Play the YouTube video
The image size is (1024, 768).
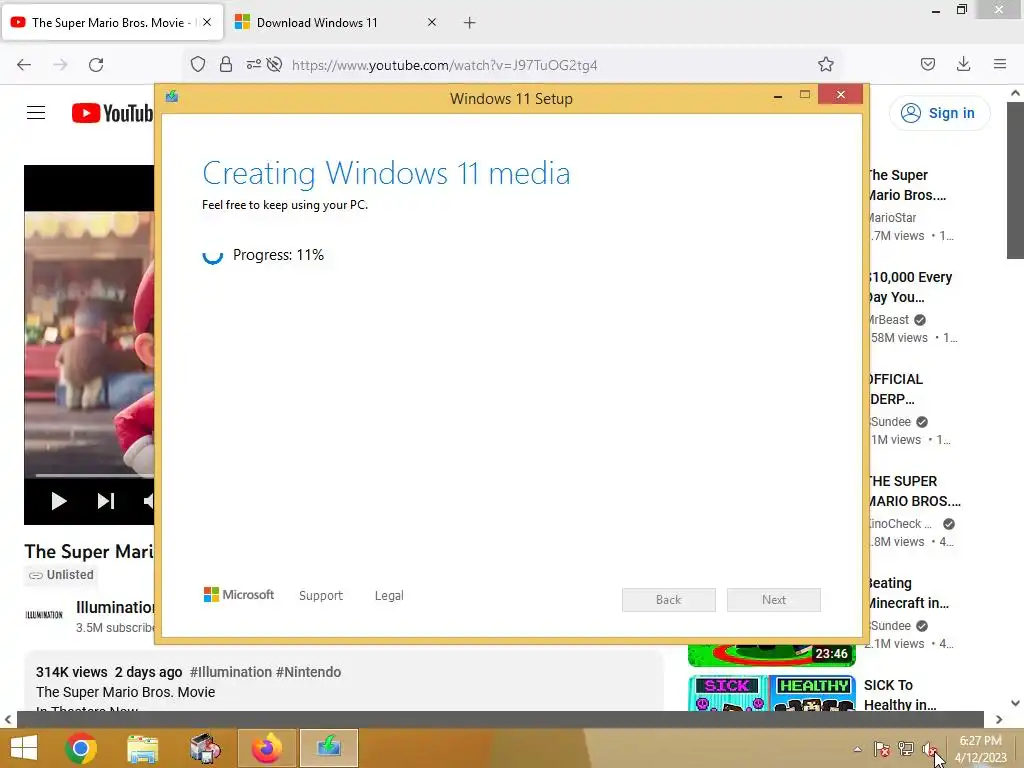[x=59, y=501]
